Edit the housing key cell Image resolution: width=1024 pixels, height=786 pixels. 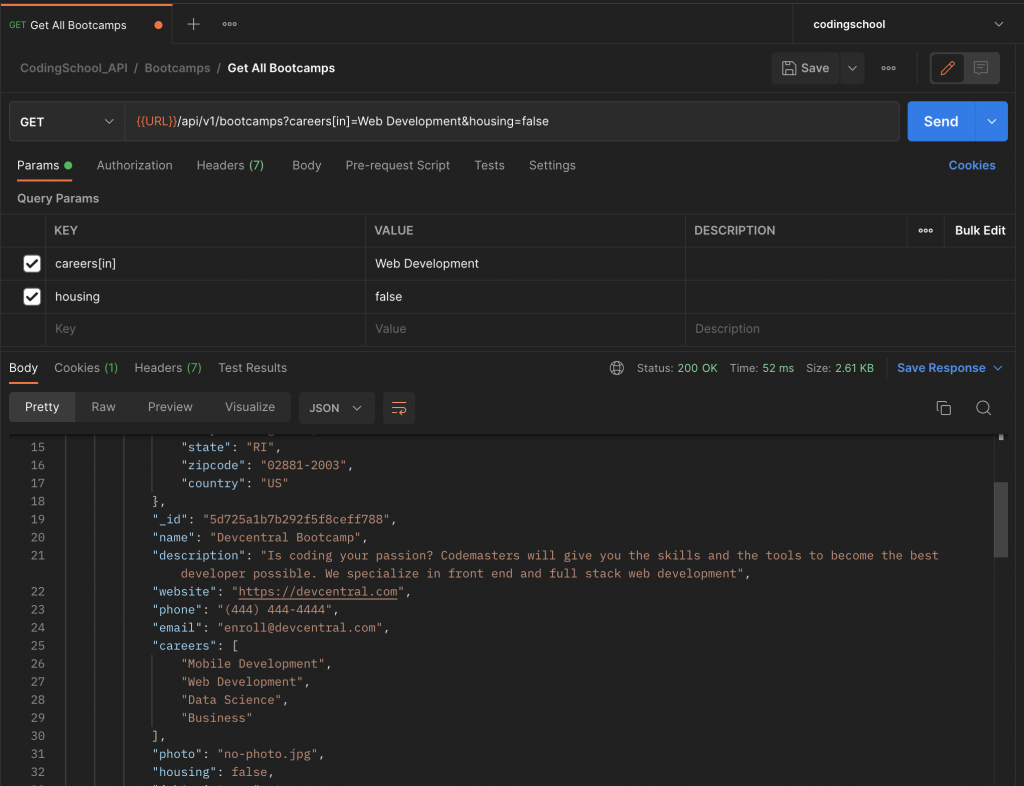coord(206,296)
